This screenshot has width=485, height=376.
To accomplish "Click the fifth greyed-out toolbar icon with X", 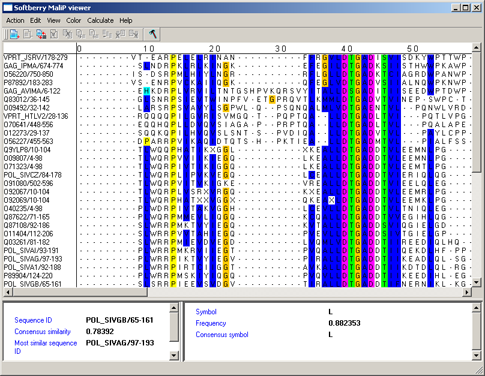I will tap(67, 34).
